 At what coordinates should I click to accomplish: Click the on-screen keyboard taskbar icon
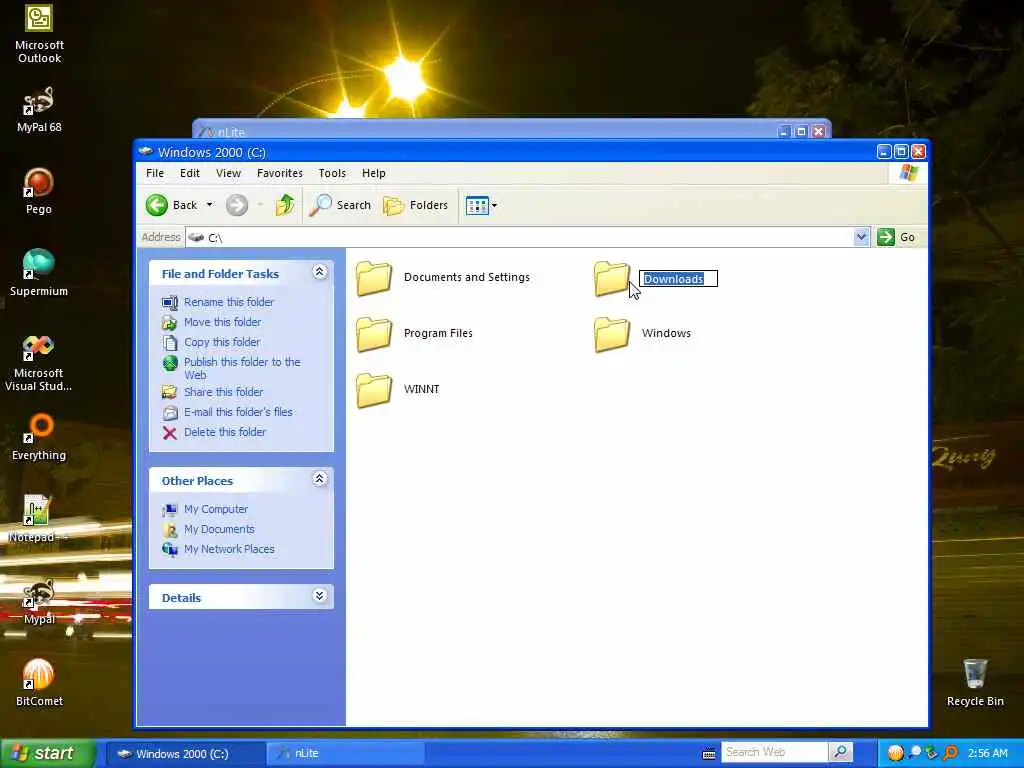click(709, 754)
